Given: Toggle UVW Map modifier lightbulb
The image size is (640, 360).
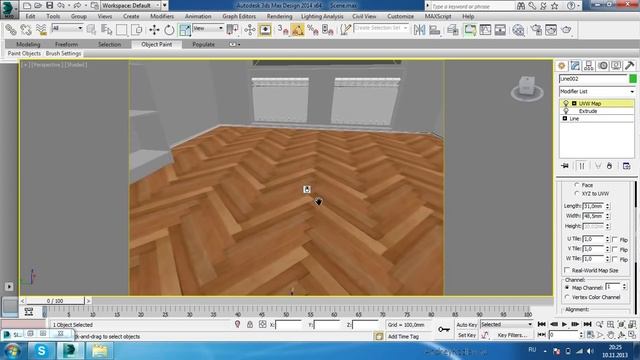Looking at the screenshot, I should point(566,104).
